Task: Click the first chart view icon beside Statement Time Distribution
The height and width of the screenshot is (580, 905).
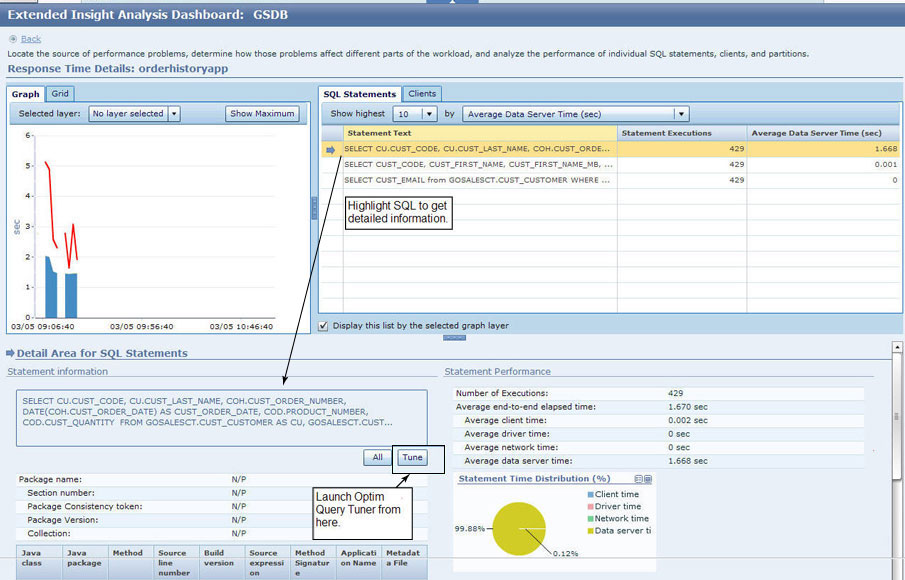Action: [x=638, y=479]
